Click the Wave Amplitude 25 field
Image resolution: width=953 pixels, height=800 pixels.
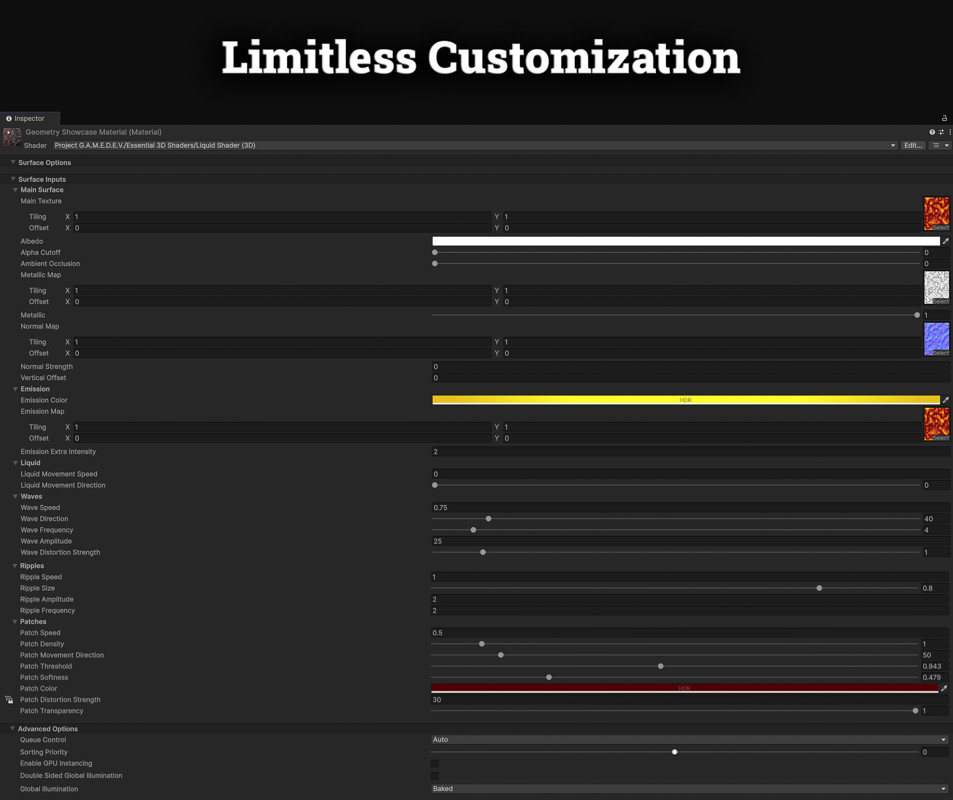coord(690,541)
